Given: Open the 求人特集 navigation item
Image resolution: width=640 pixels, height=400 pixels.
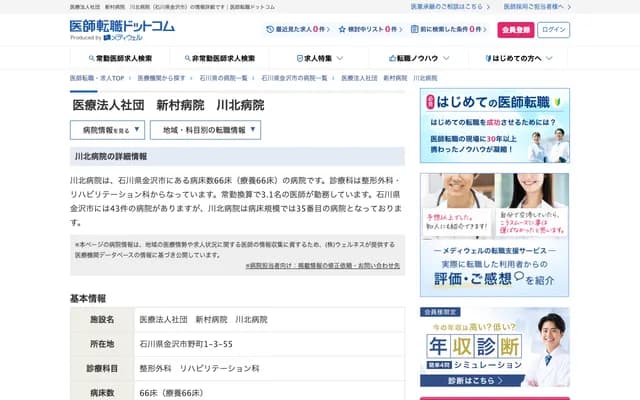Looking at the screenshot, I should 320,58.
